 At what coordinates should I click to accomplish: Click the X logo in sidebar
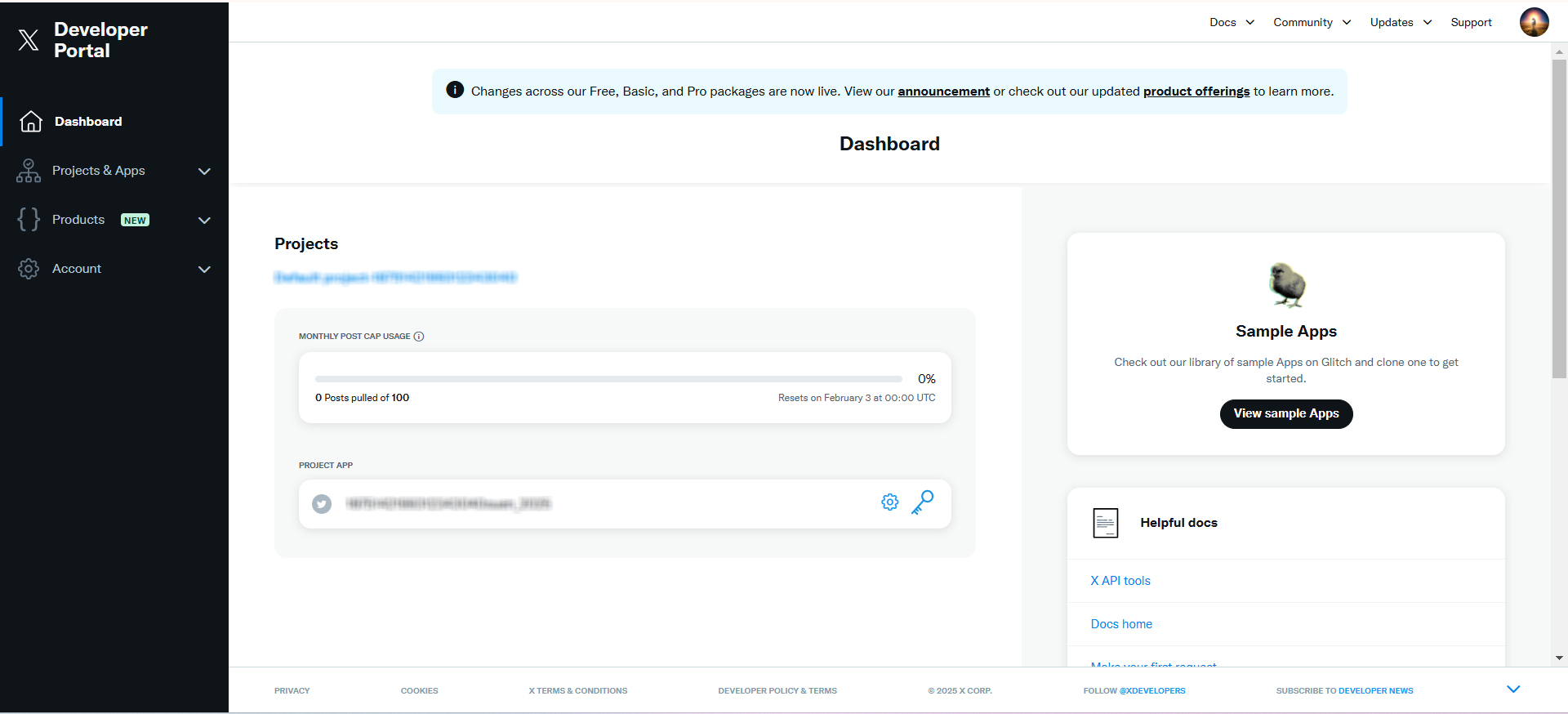[x=29, y=40]
